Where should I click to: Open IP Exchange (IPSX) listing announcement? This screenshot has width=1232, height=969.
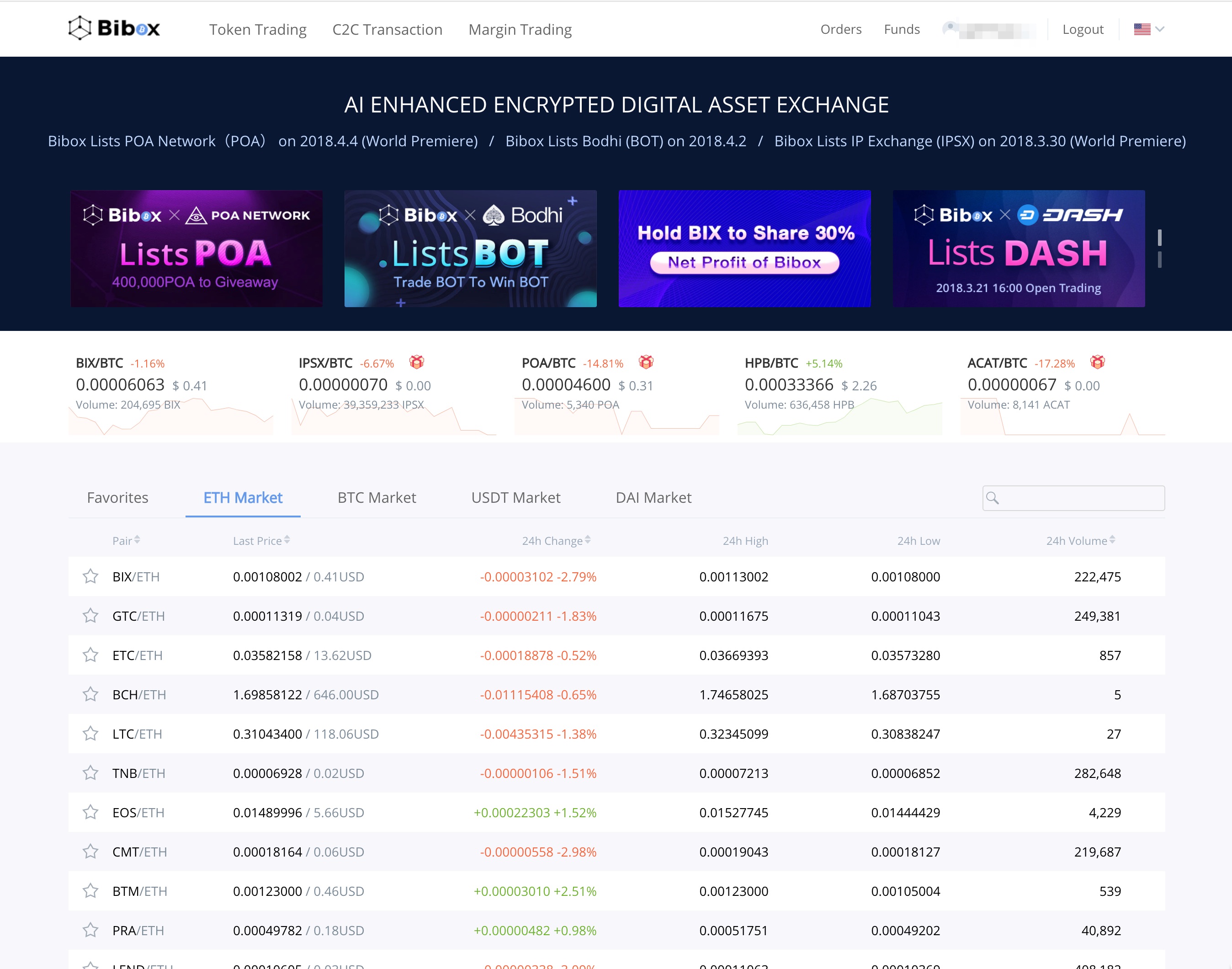click(980, 141)
